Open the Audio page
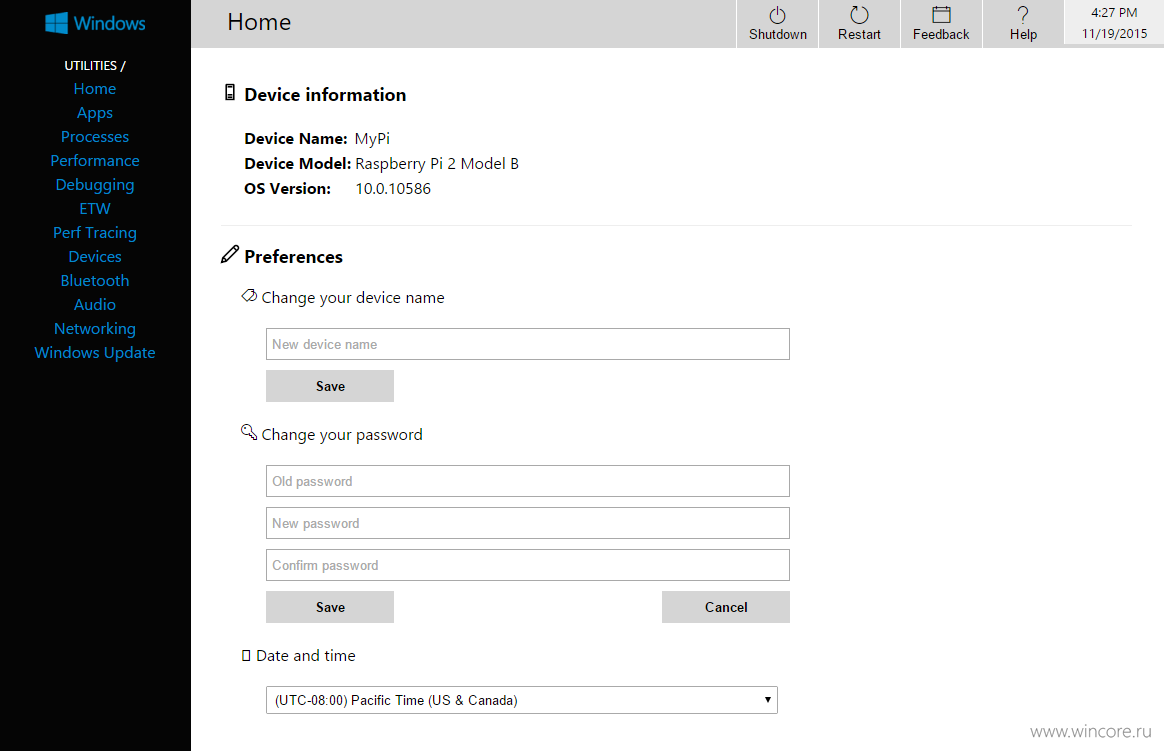This screenshot has width=1164, height=751. (x=95, y=305)
